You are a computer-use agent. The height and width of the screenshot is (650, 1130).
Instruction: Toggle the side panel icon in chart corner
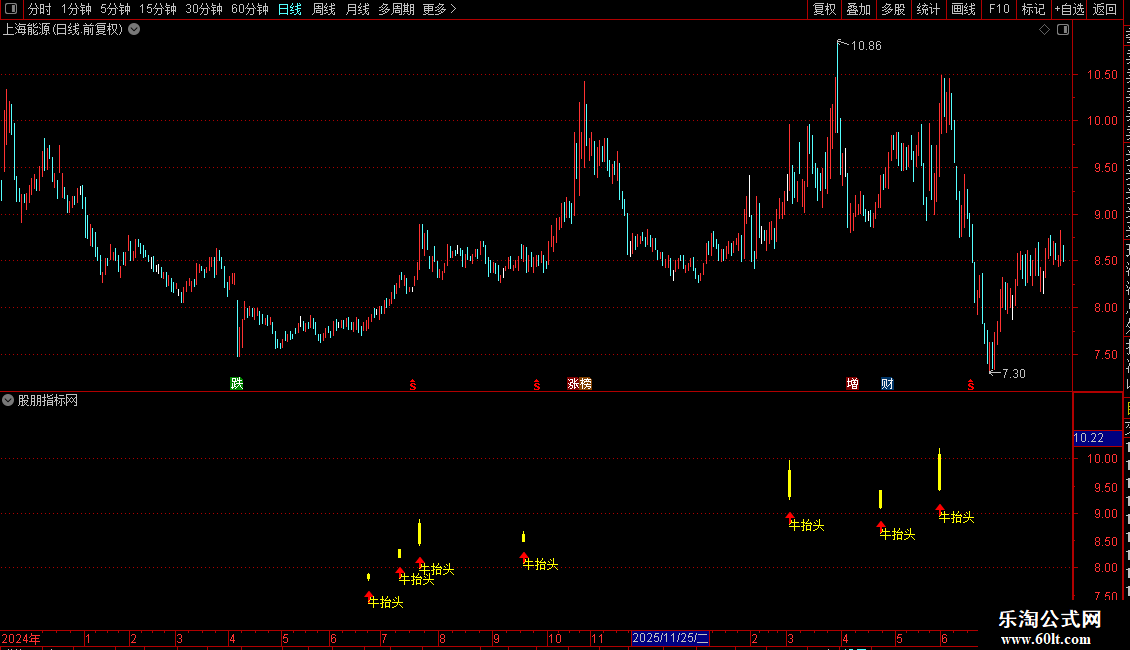click(x=1063, y=30)
